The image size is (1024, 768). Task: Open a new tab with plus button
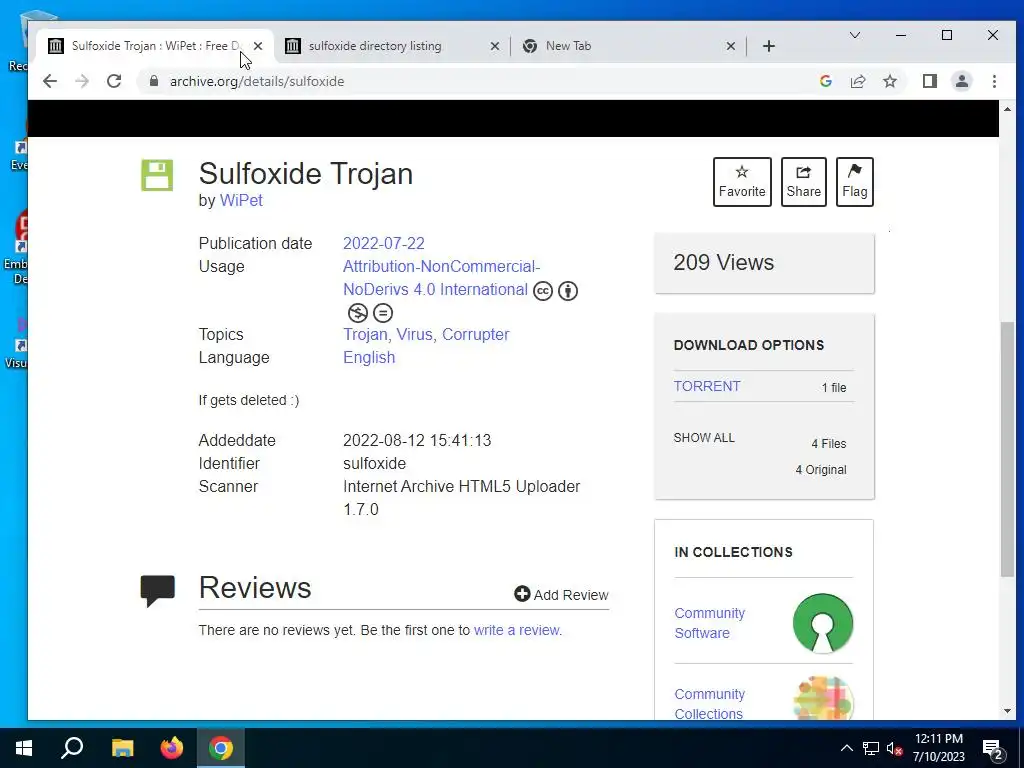click(x=769, y=46)
